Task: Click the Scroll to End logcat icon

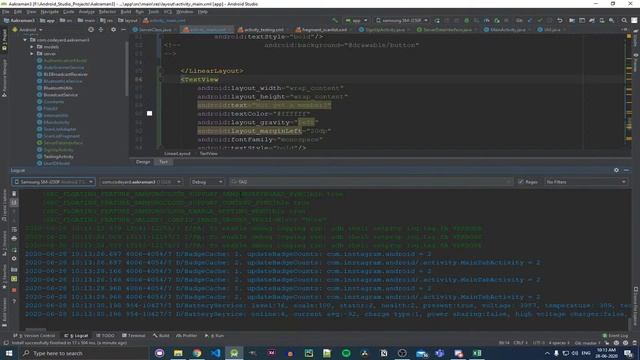Action: click(14, 202)
